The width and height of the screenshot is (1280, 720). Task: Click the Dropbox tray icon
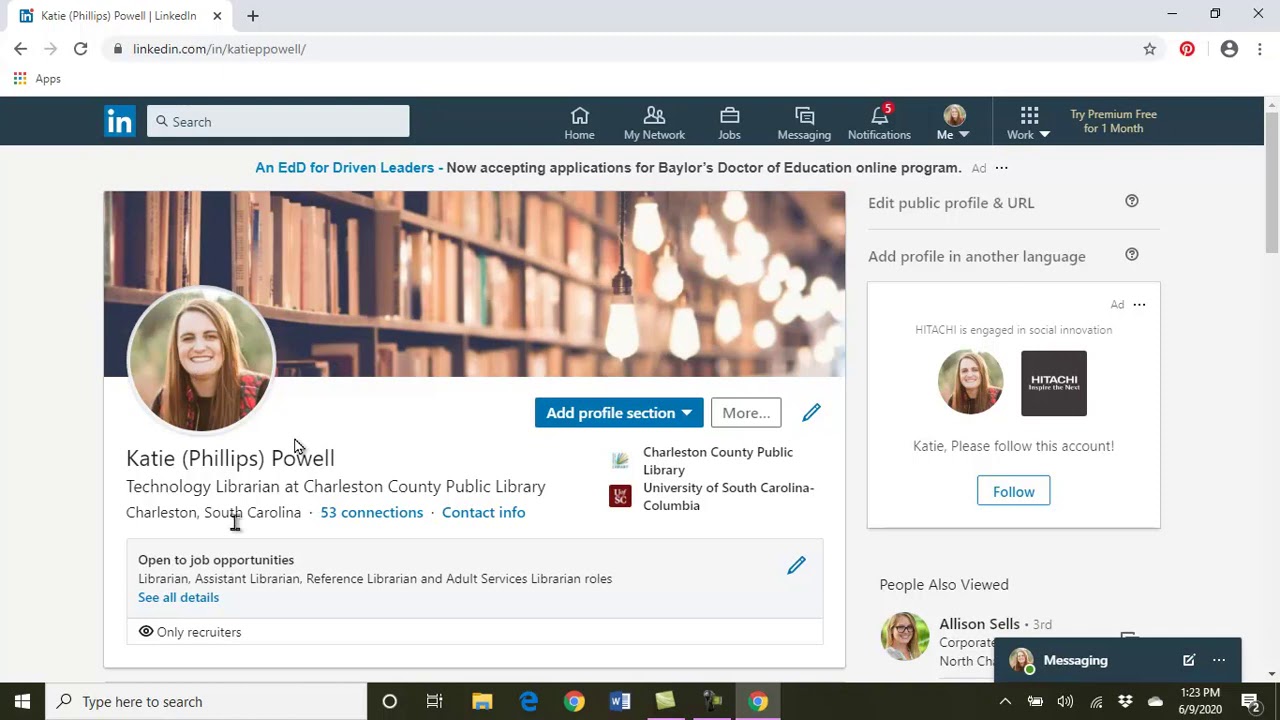point(1126,701)
